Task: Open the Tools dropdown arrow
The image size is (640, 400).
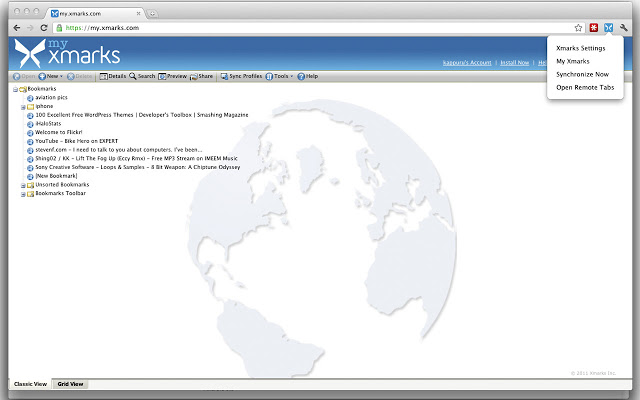Action: [x=292, y=76]
